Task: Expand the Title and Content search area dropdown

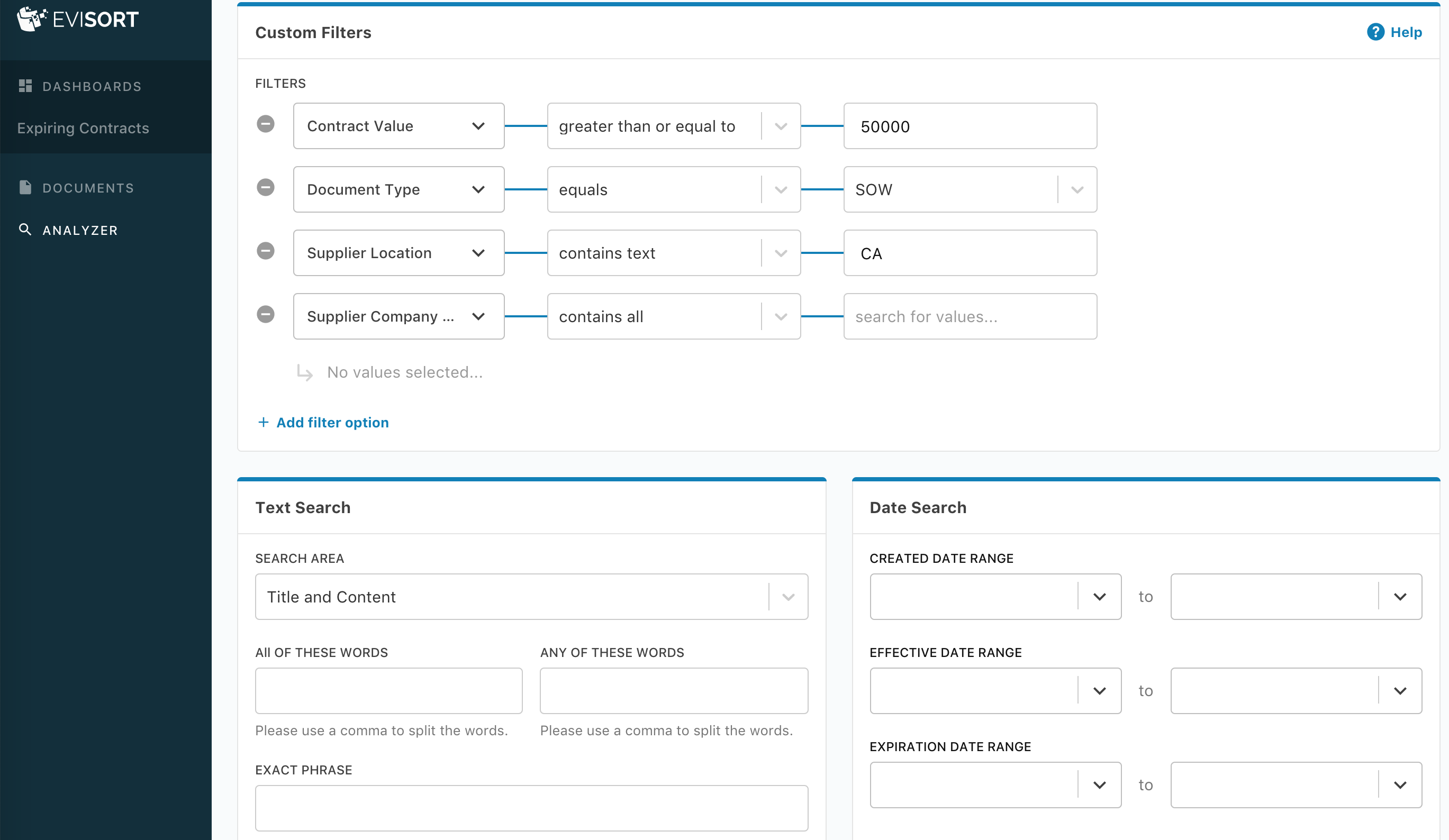Action: (788, 597)
